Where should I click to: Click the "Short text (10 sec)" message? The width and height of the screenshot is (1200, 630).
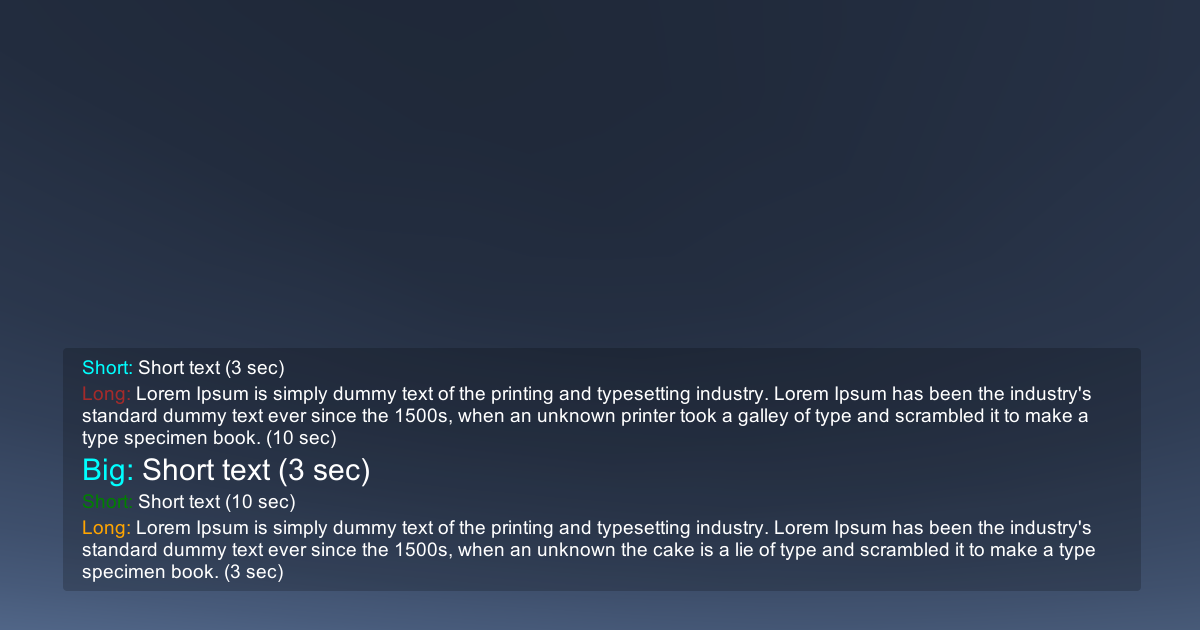coord(216,501)
